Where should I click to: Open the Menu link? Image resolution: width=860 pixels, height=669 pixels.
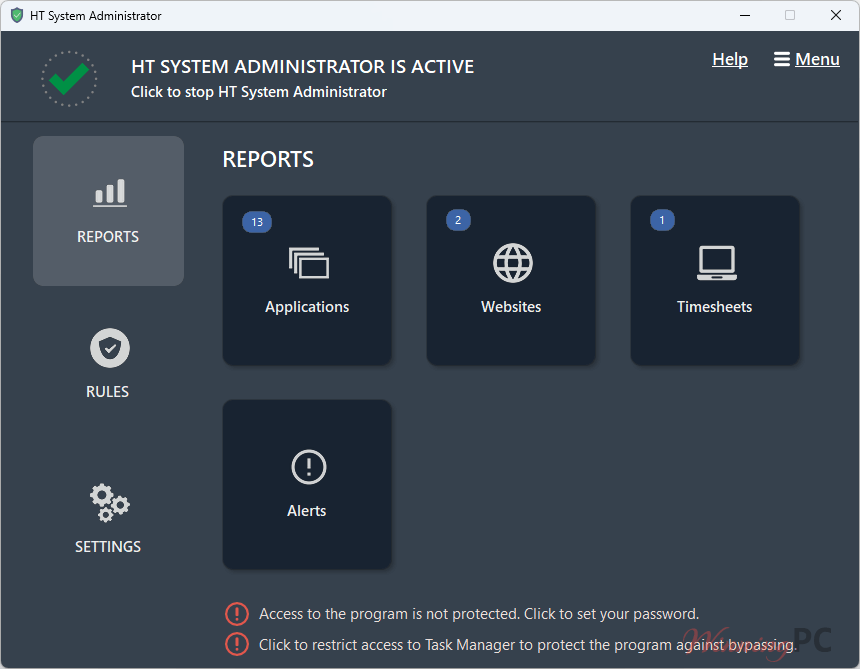point(817,59)
